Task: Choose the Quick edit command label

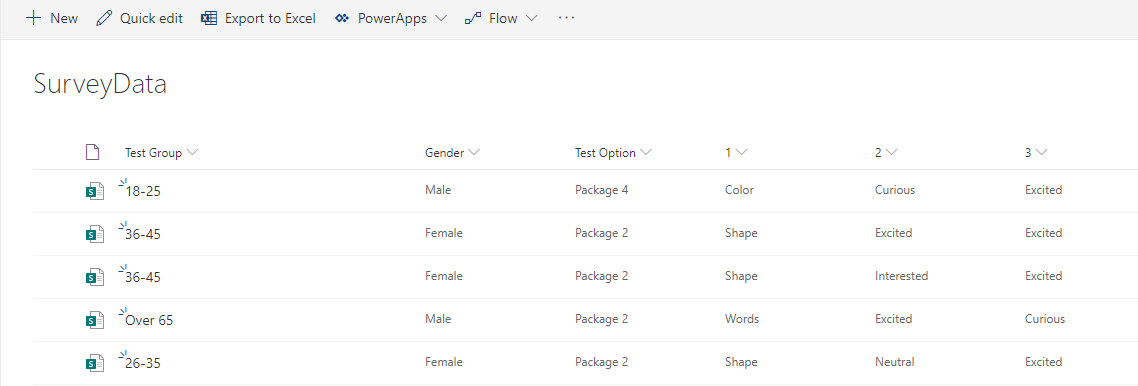Action: [x=151, y=19]
